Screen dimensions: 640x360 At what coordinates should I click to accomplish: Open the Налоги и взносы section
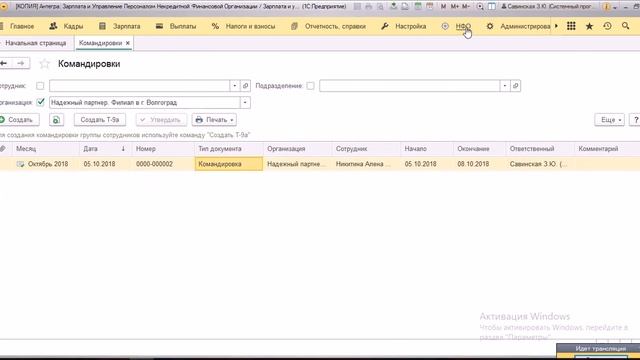244,26
